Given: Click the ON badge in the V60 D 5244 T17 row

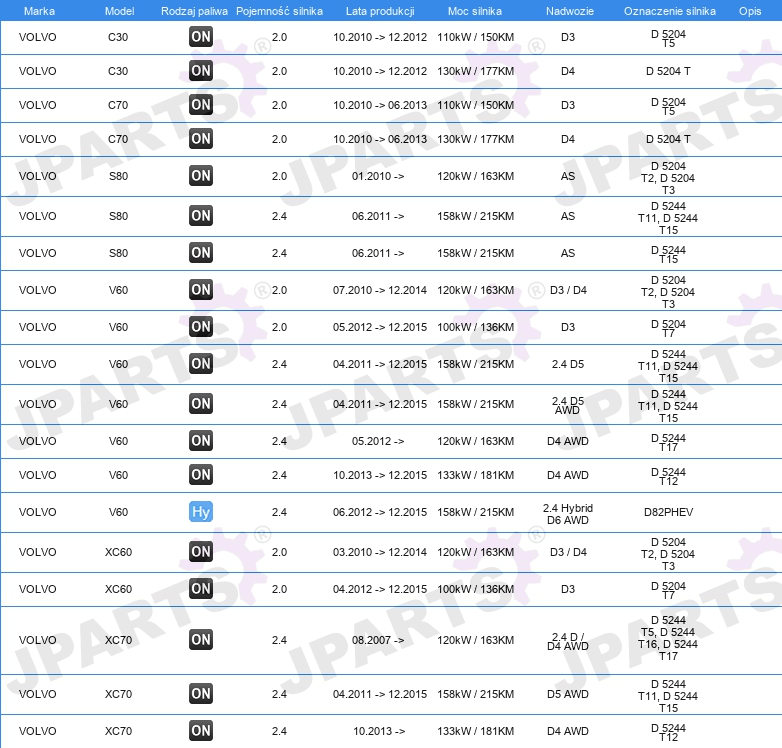Looking at the screenshot, I should pos(201,440).
